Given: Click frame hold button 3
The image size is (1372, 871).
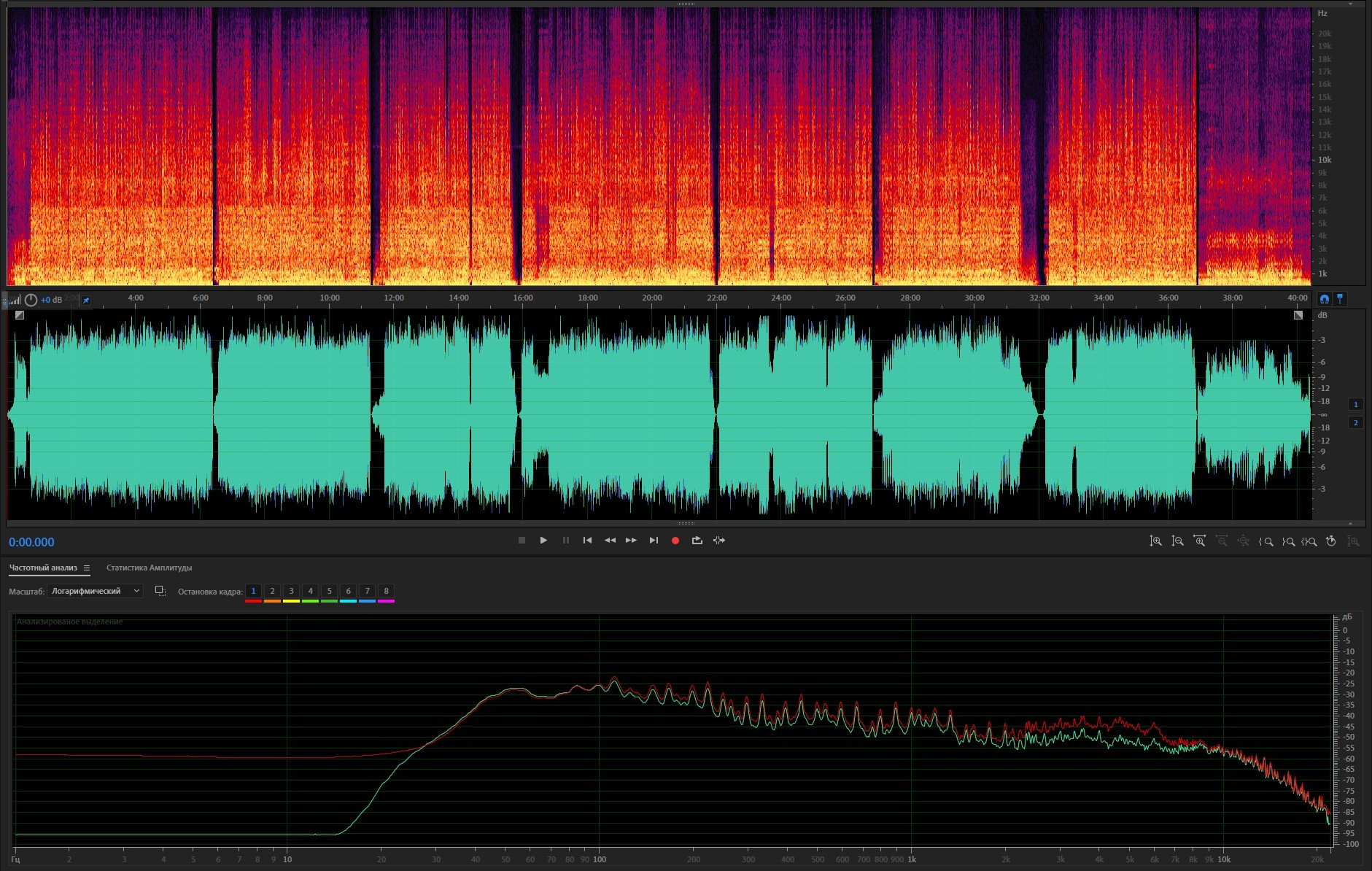Looking at the screenshot, I should [291, 591].
